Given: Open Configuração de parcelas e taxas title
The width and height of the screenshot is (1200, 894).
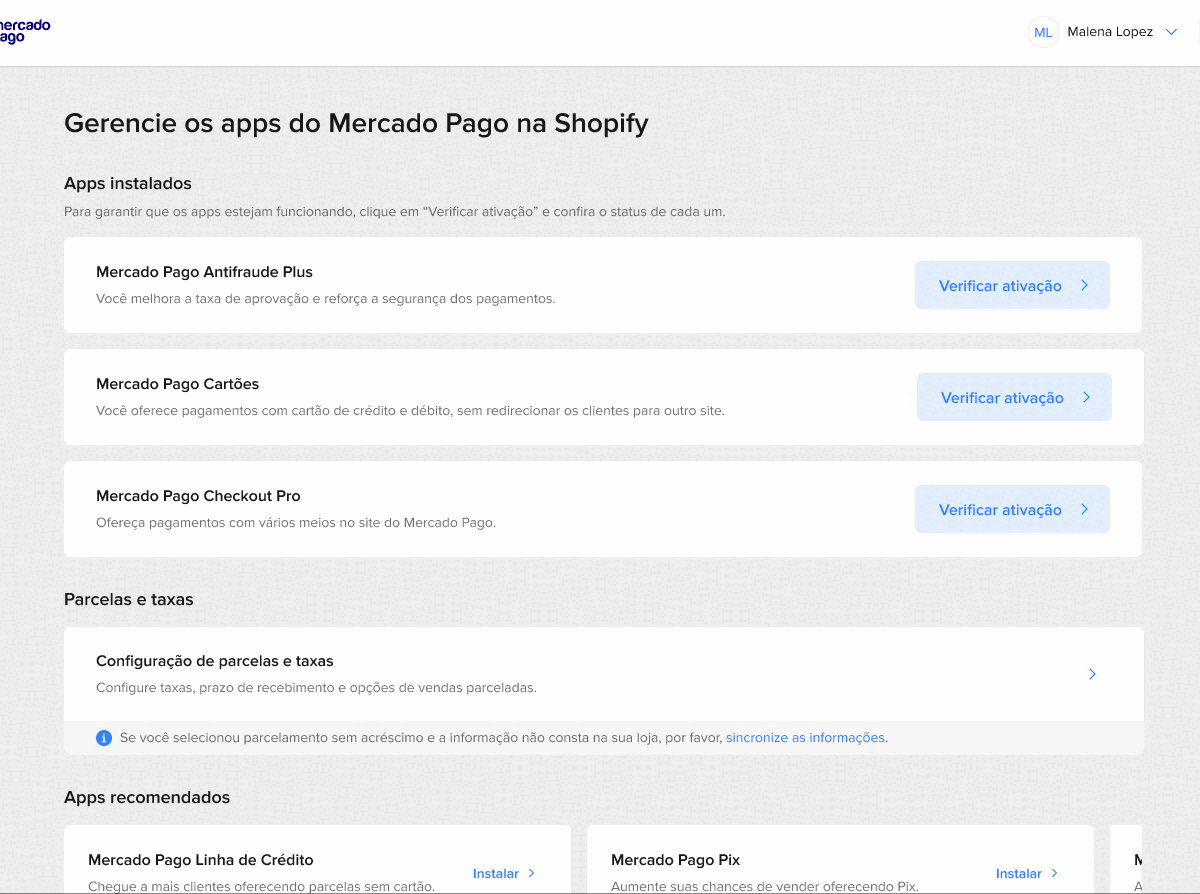Looking at the screenshot, I should [x=214, y=661].
